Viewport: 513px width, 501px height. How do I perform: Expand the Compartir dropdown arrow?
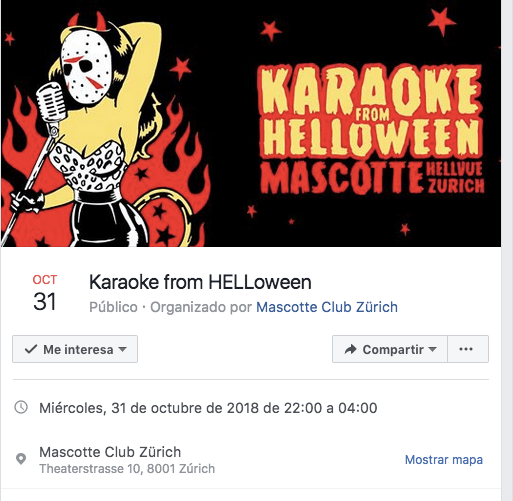tap(432, 349)
